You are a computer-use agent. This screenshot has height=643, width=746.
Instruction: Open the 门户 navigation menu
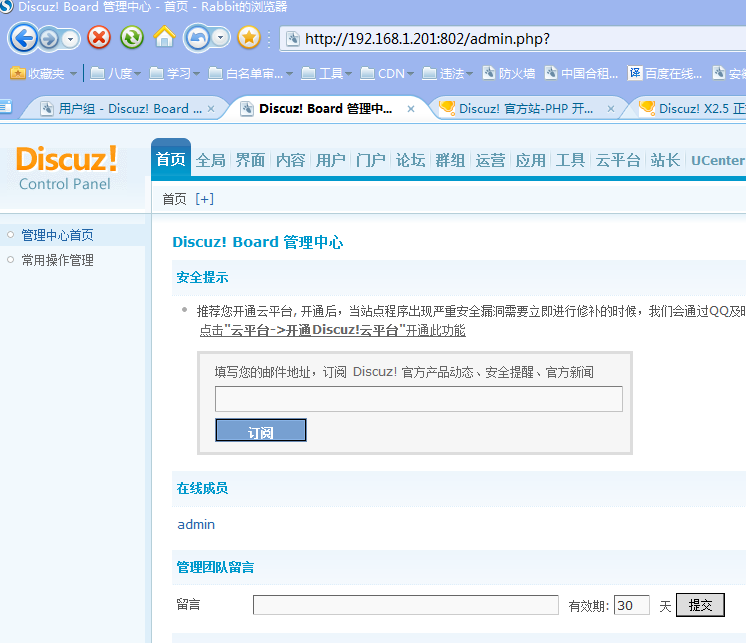pos(371,160)
